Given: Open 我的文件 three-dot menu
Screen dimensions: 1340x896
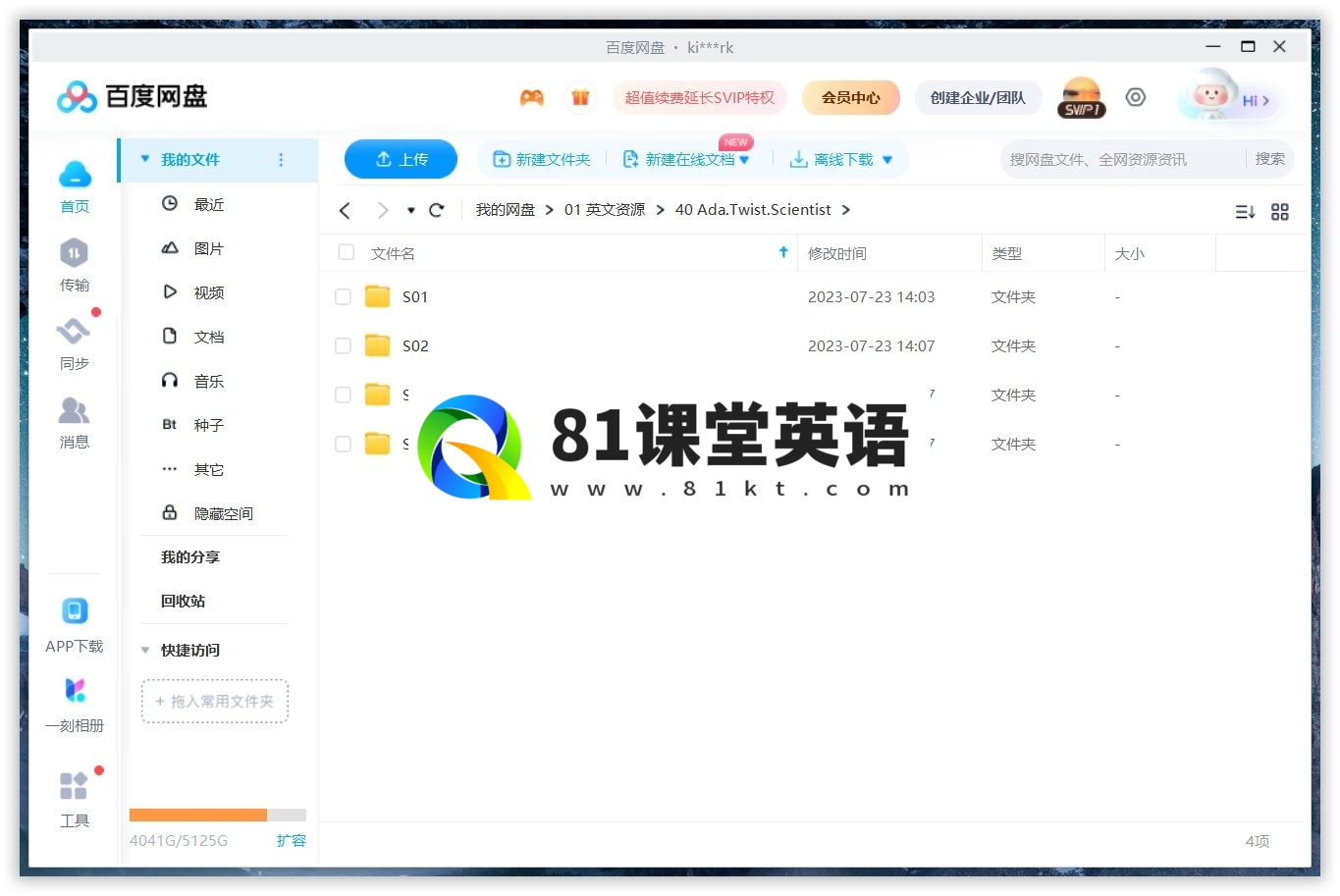Looking at the screenshot, I should click(x=281, y=160).
